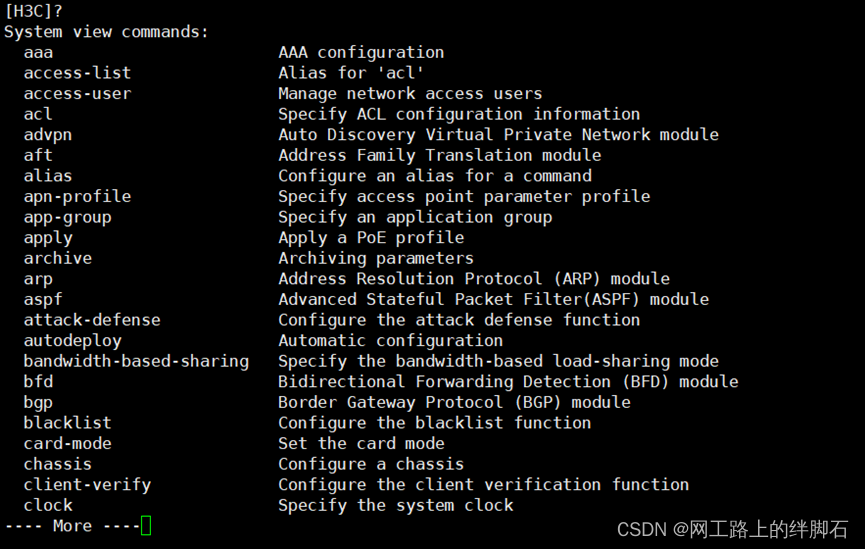Click the 'autodeploy' command
This screenshot has width=865, height=549.
tap(72, 341)
